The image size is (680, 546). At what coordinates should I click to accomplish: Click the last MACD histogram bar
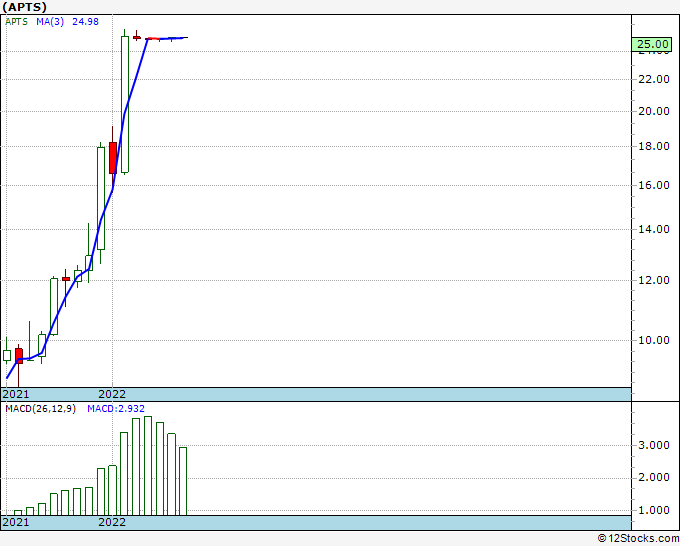pos(183,481)
